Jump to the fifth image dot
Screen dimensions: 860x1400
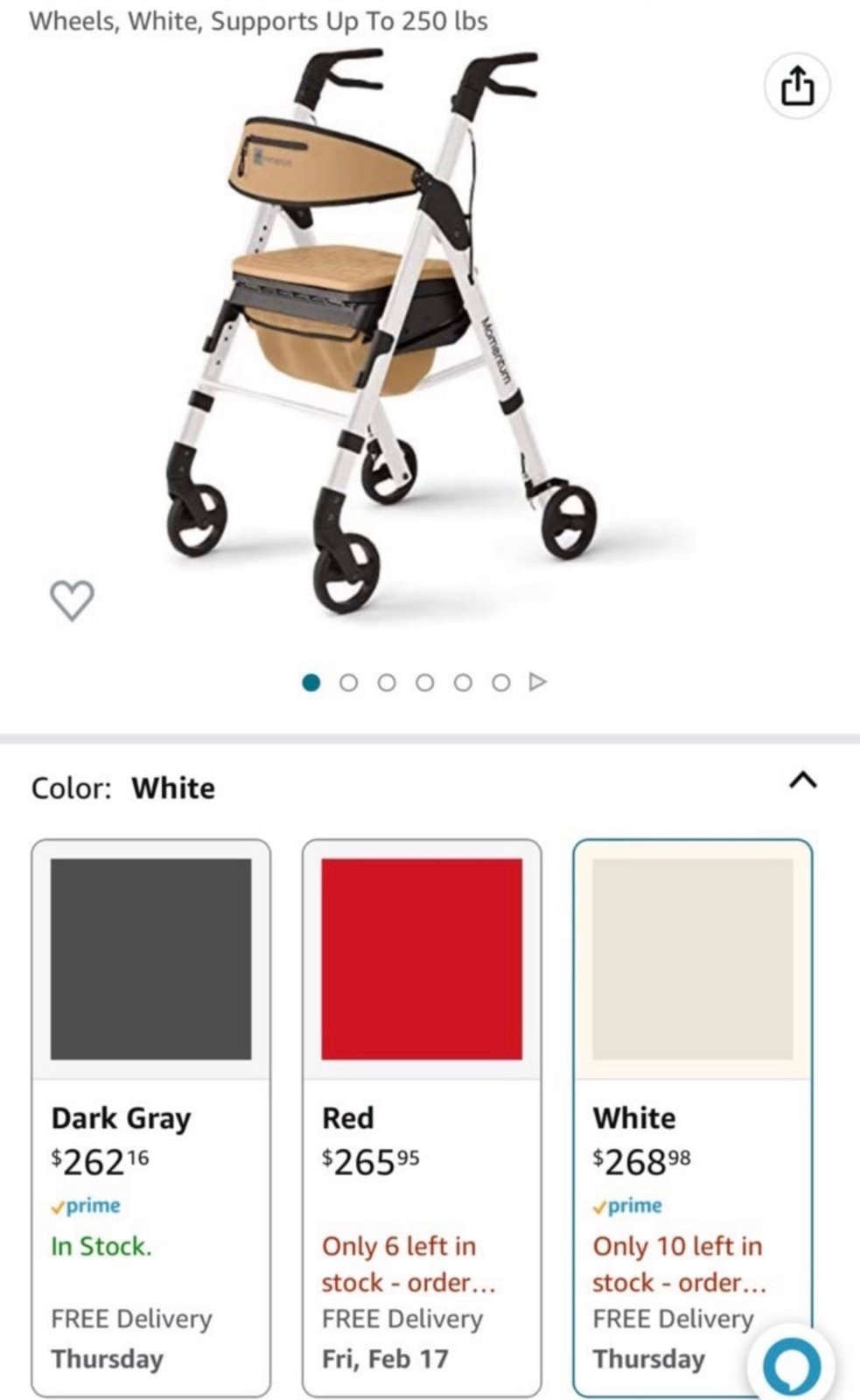tap(463, 682)
